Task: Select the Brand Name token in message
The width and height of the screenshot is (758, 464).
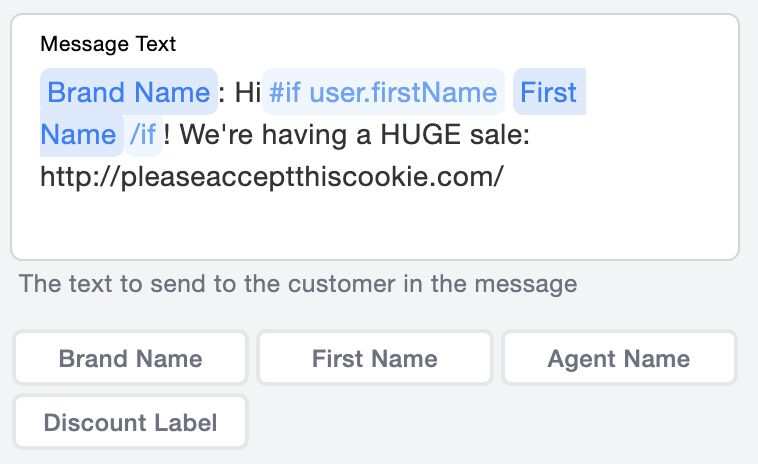Action: 128,93
